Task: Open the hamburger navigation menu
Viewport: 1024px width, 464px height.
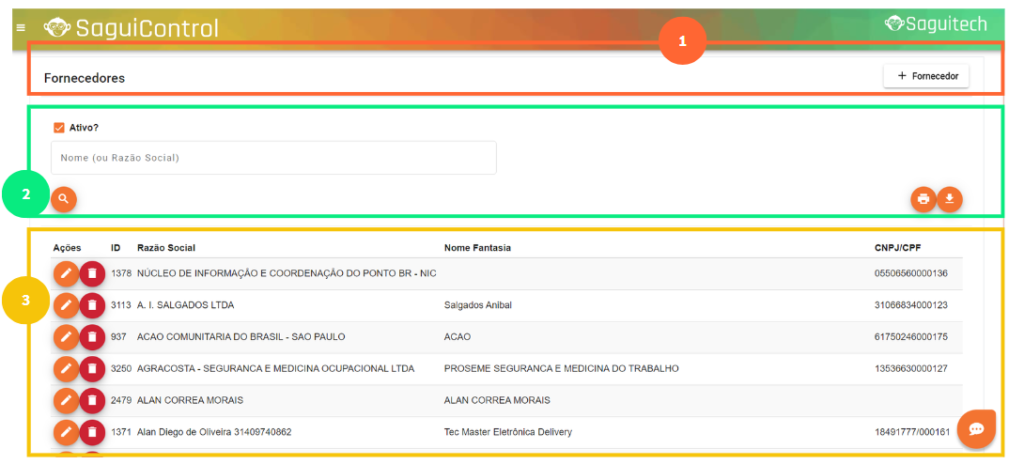Action: (x=20, y=28)
